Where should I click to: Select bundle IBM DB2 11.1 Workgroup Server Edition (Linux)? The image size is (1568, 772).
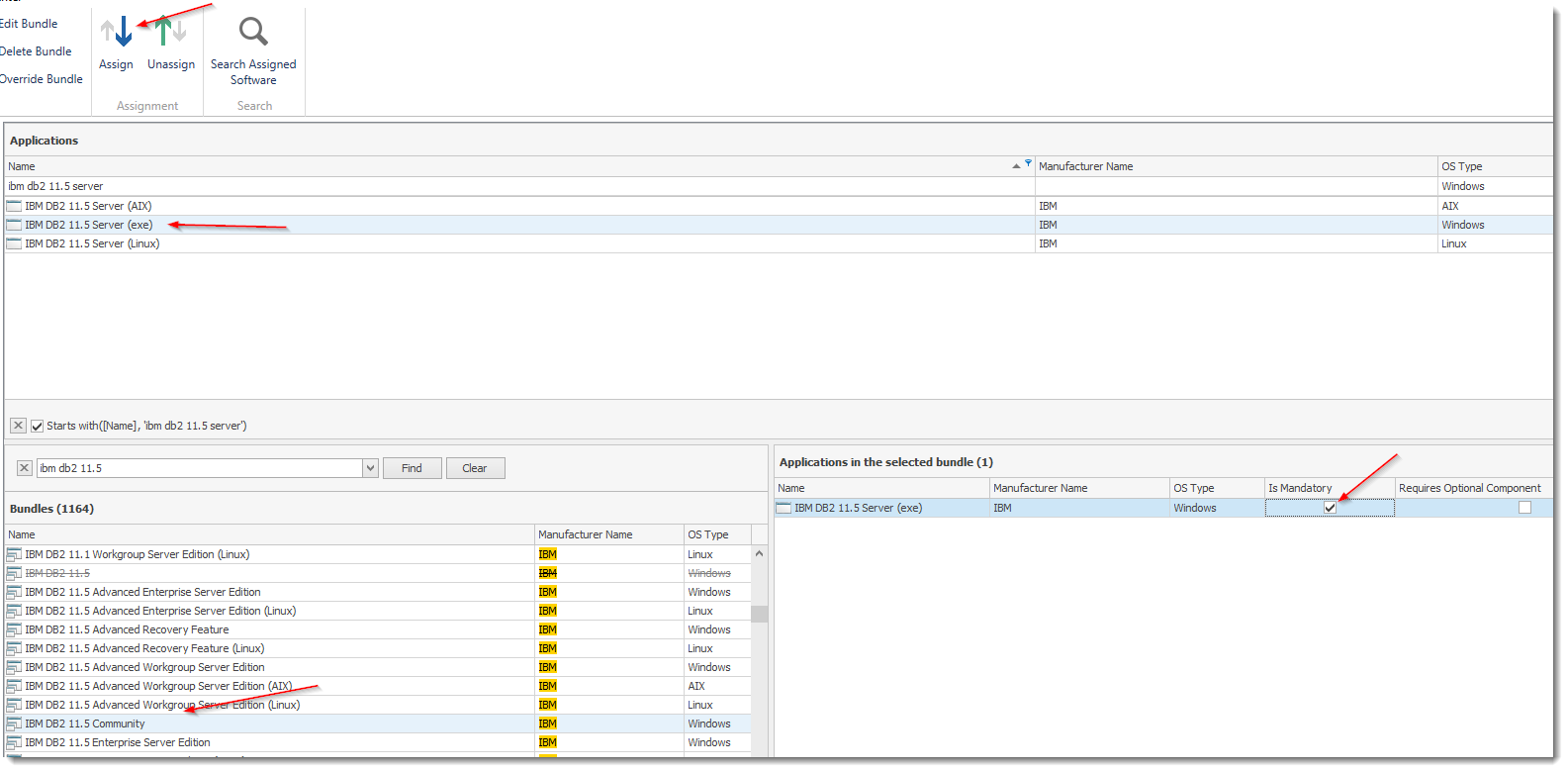coord(378,554)
